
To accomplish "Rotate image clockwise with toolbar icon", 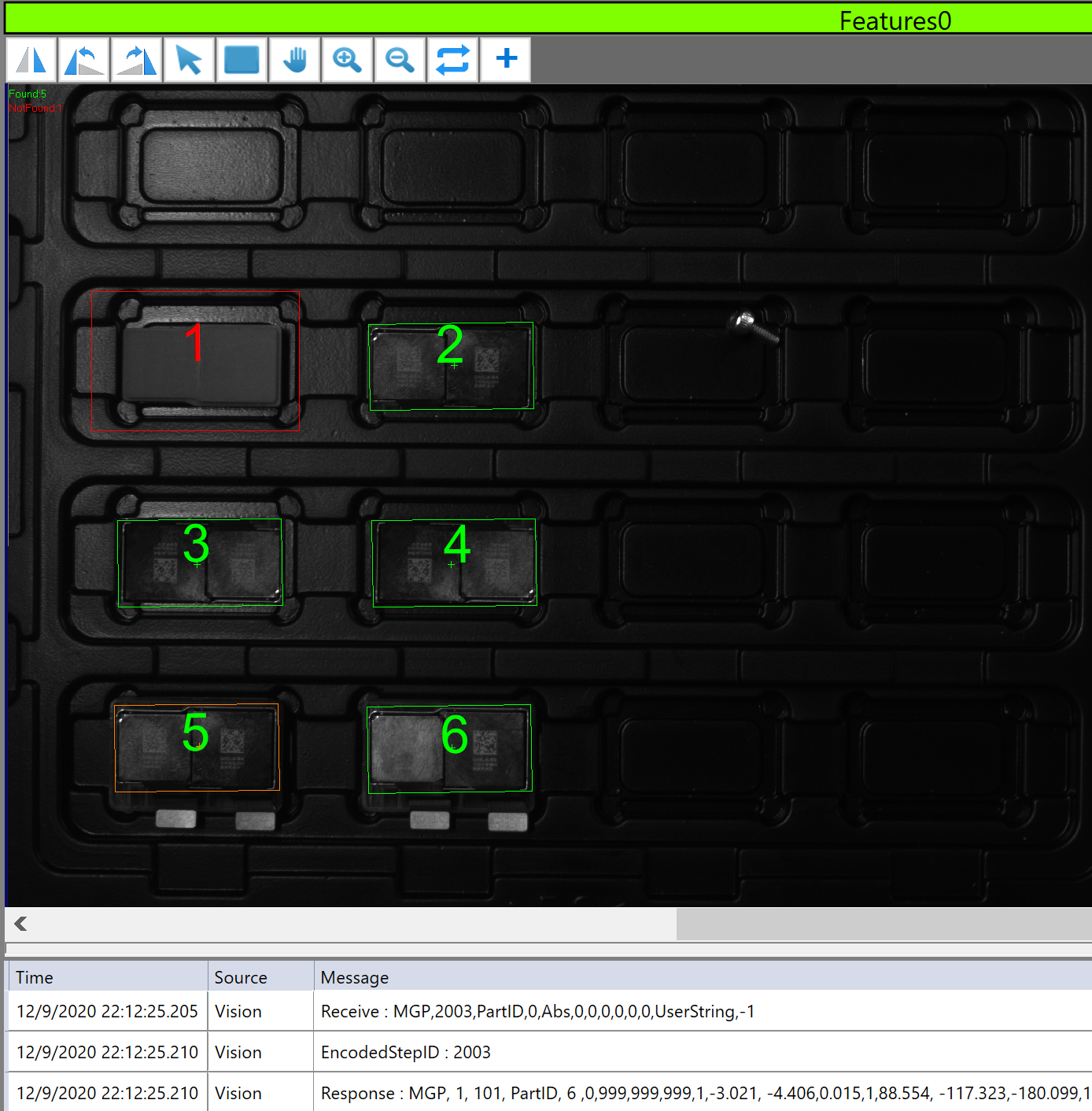I will pyautogui.click(x=137, y=60).
